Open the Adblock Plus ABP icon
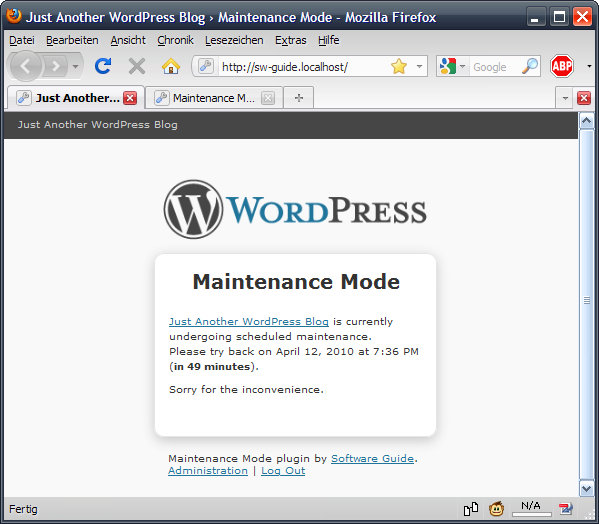This screenshot has width=599, height=524. pyautogui.click(x=562, y=66)
